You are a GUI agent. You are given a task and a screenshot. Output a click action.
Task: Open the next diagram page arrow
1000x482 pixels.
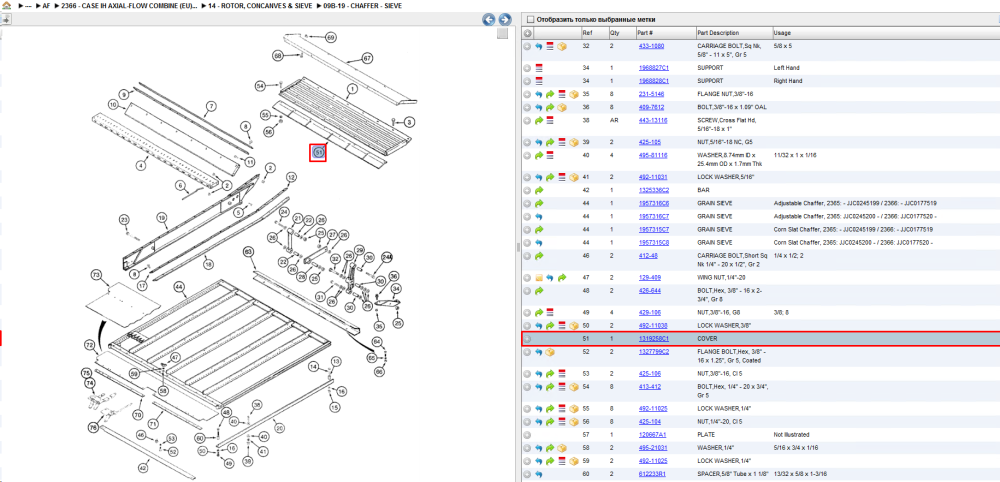point(504,19)
